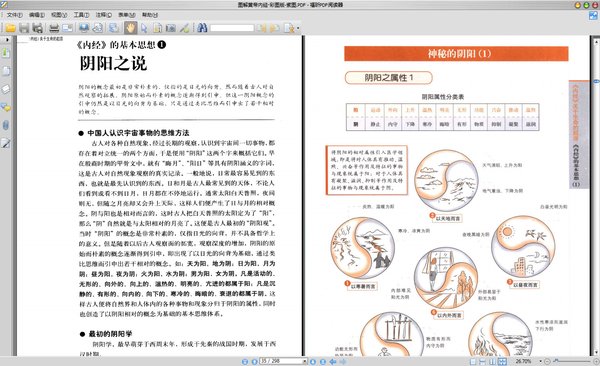600x366 pixels.
Task: Open the 文件 (File) menu
Action: 15,15
